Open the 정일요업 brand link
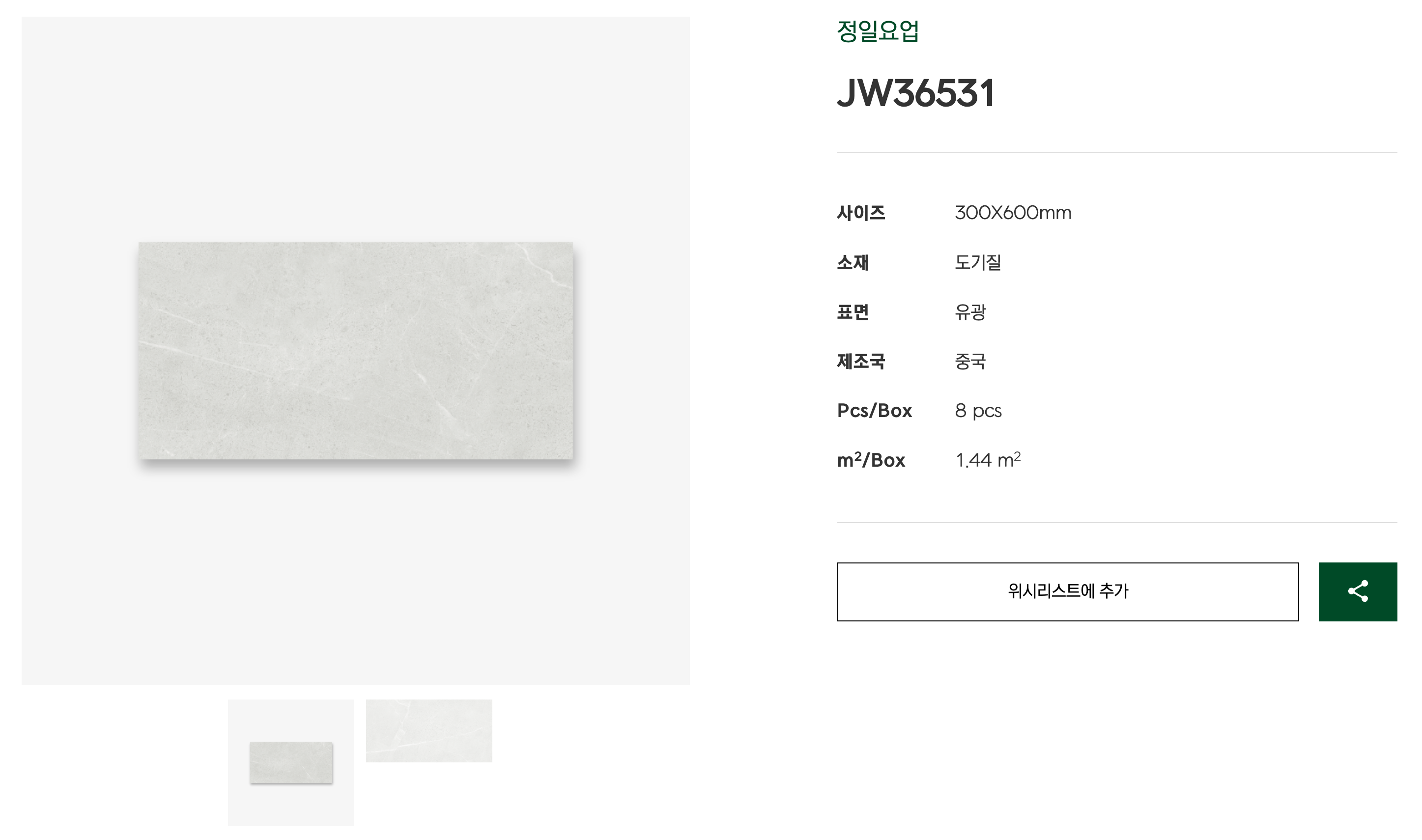Image resolution: width=1422 pixels, height=840 pixels. tap(878, 30)
